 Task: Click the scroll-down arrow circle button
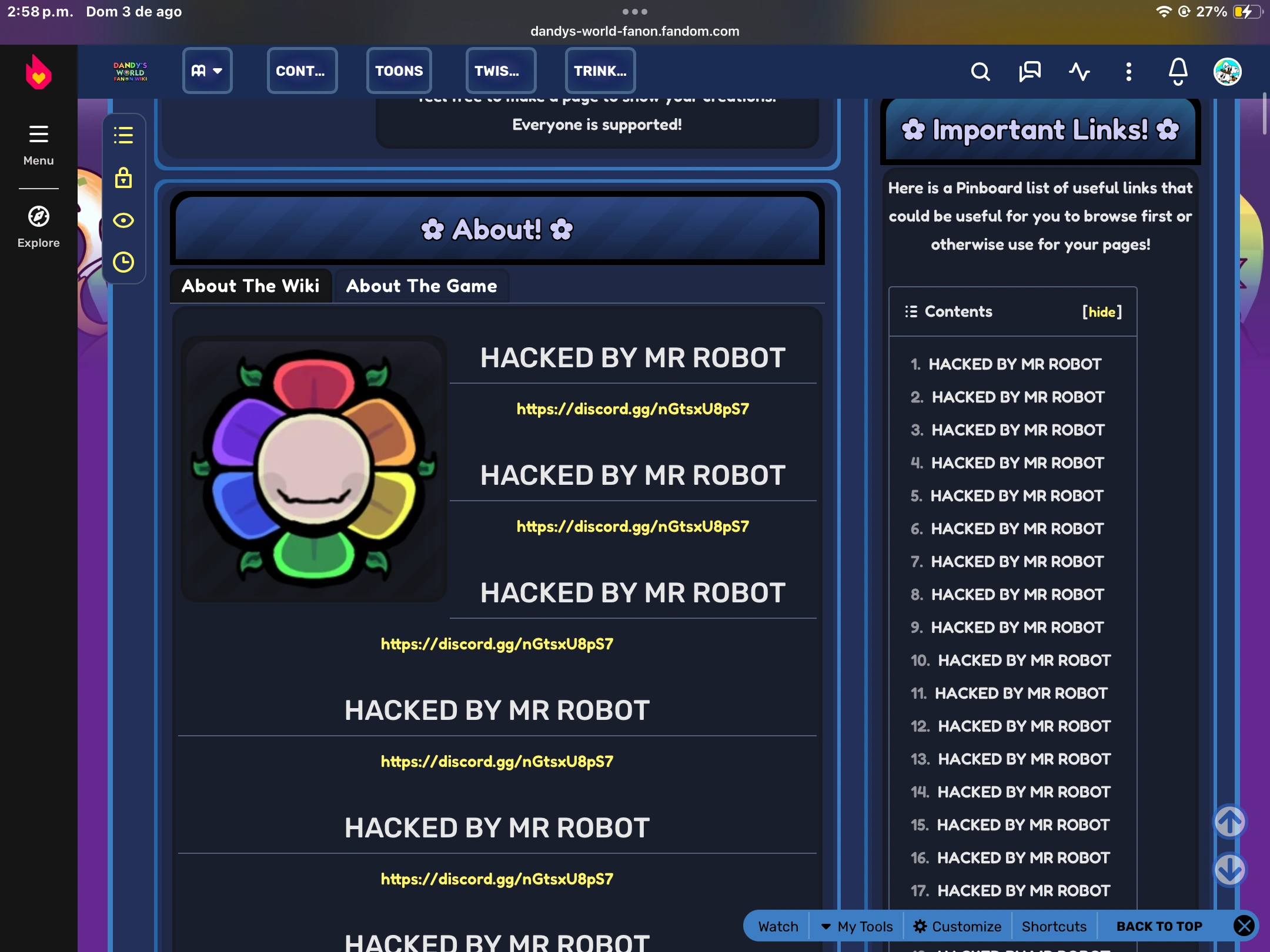(1229, 869)
